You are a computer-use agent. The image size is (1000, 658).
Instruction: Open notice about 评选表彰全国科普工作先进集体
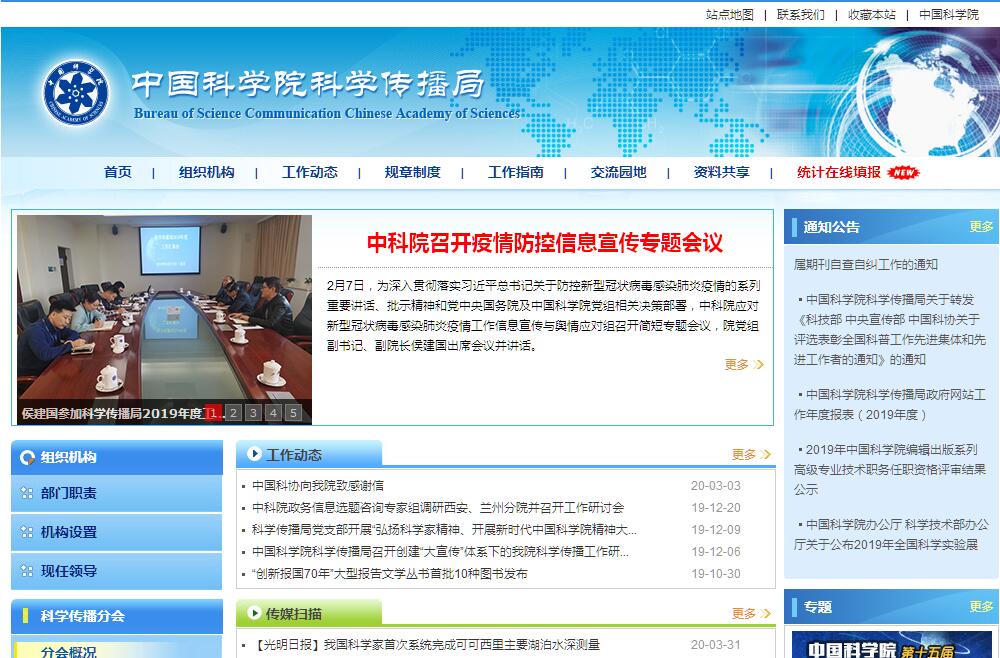[890, 330]
